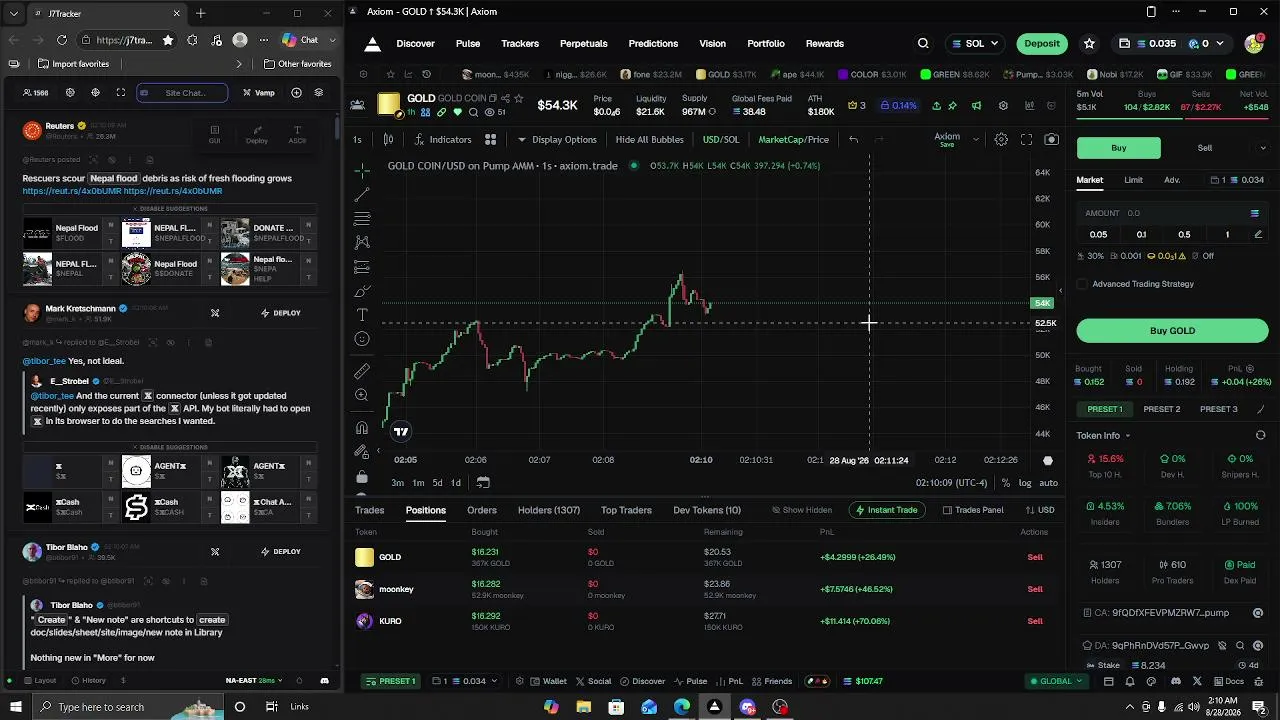The height and width of the screenshot is (720, 1280).
Task: Toggle the Trades Panel
Action: click(x=973, y=510)
